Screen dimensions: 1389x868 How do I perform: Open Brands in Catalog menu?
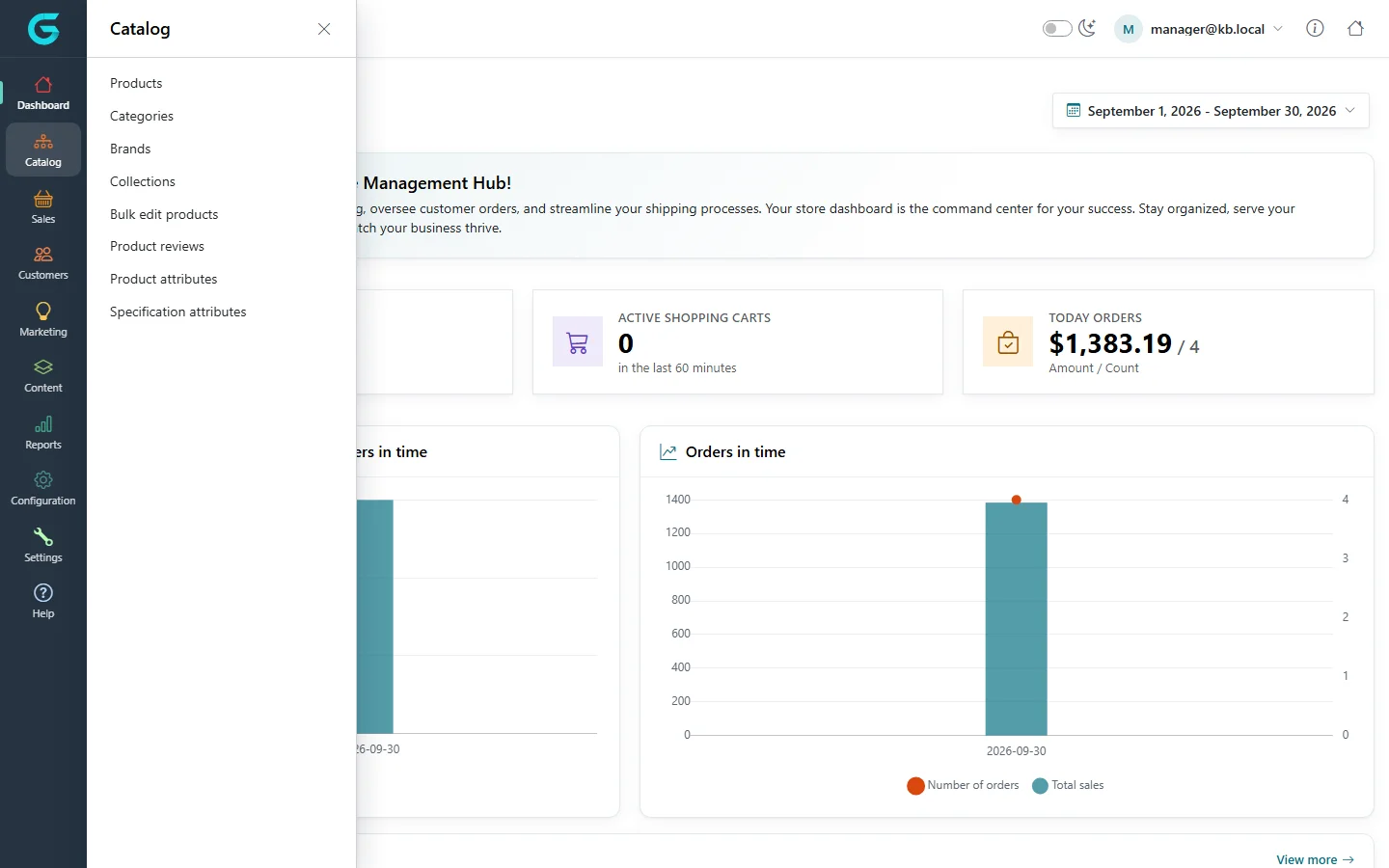click(130, 149)
